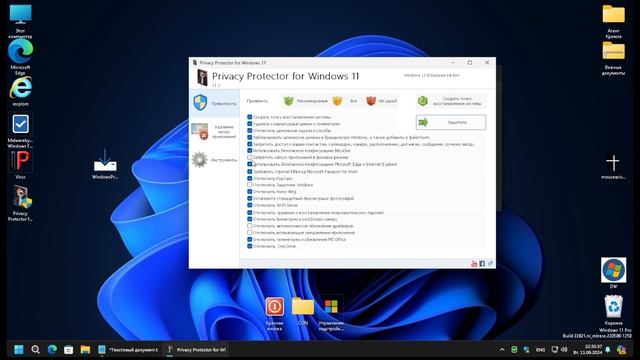This screenshot has height=360, width=640.
Task: Click the volume icon in system tray
Action: pyautogui.click(x=564, y=350)
